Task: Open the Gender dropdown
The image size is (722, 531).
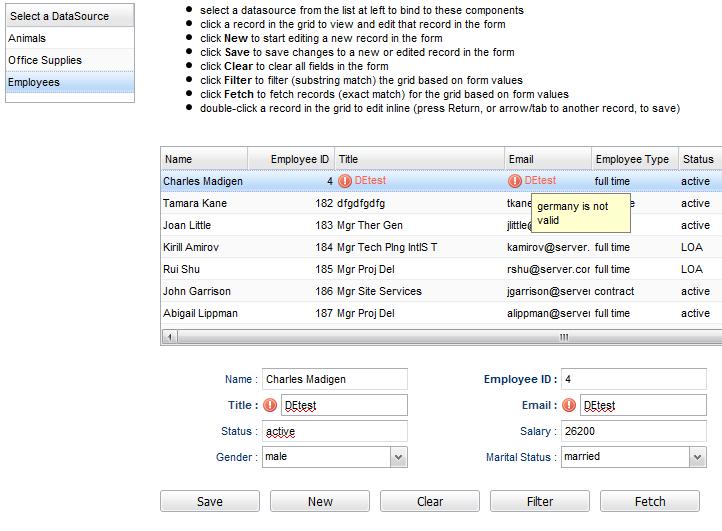Action: [399, 457]
